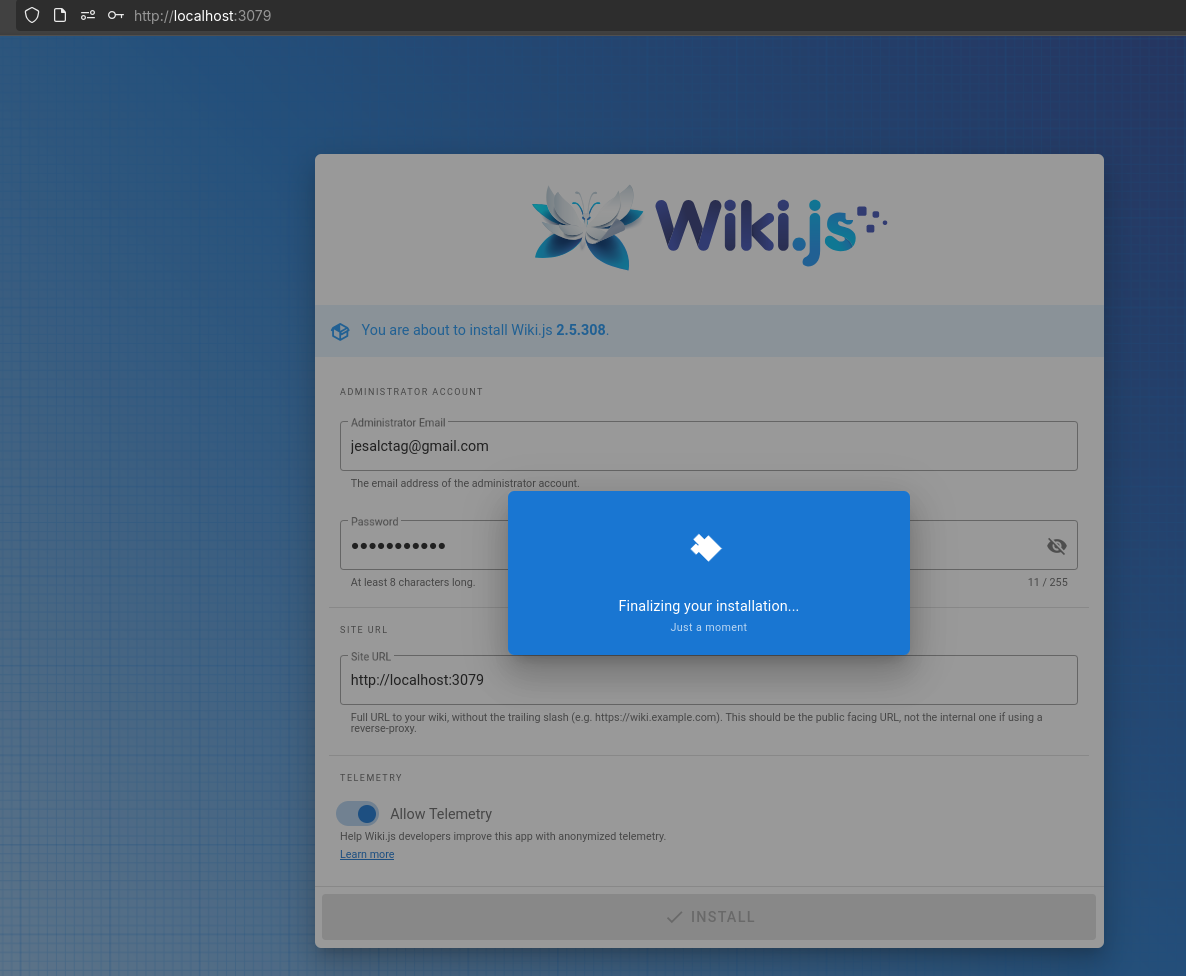Click the Allow Telemetry label text
Viewport: 1186px width, 976px height.
(441, 814)
